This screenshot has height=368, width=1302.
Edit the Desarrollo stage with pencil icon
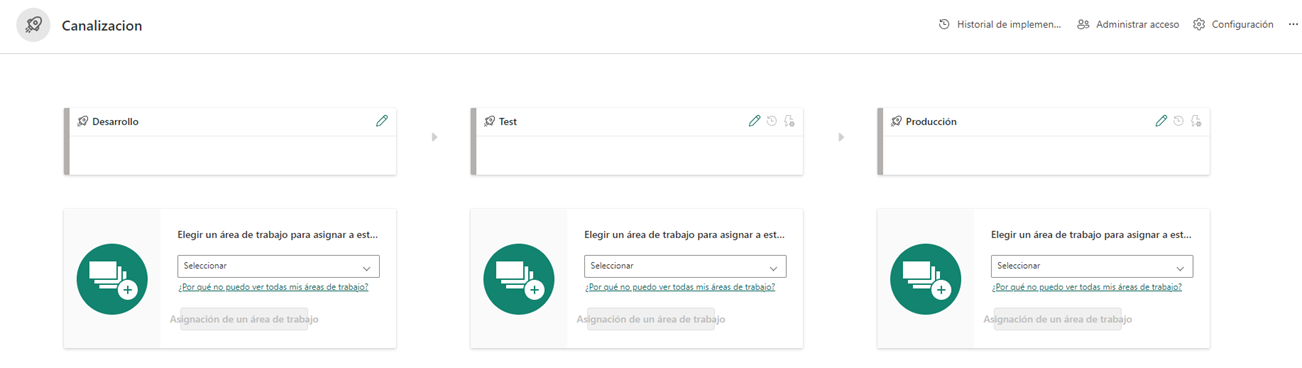(x=382, y=121)
